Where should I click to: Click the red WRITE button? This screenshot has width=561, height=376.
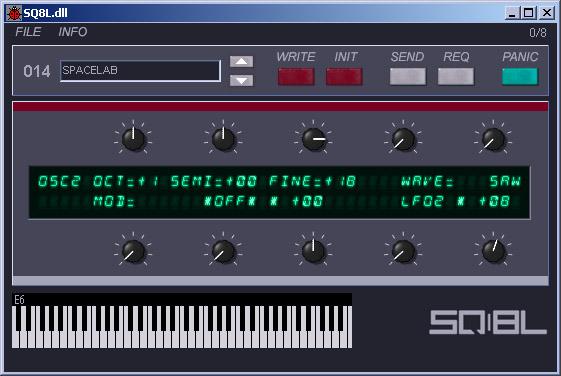[296, 76]
